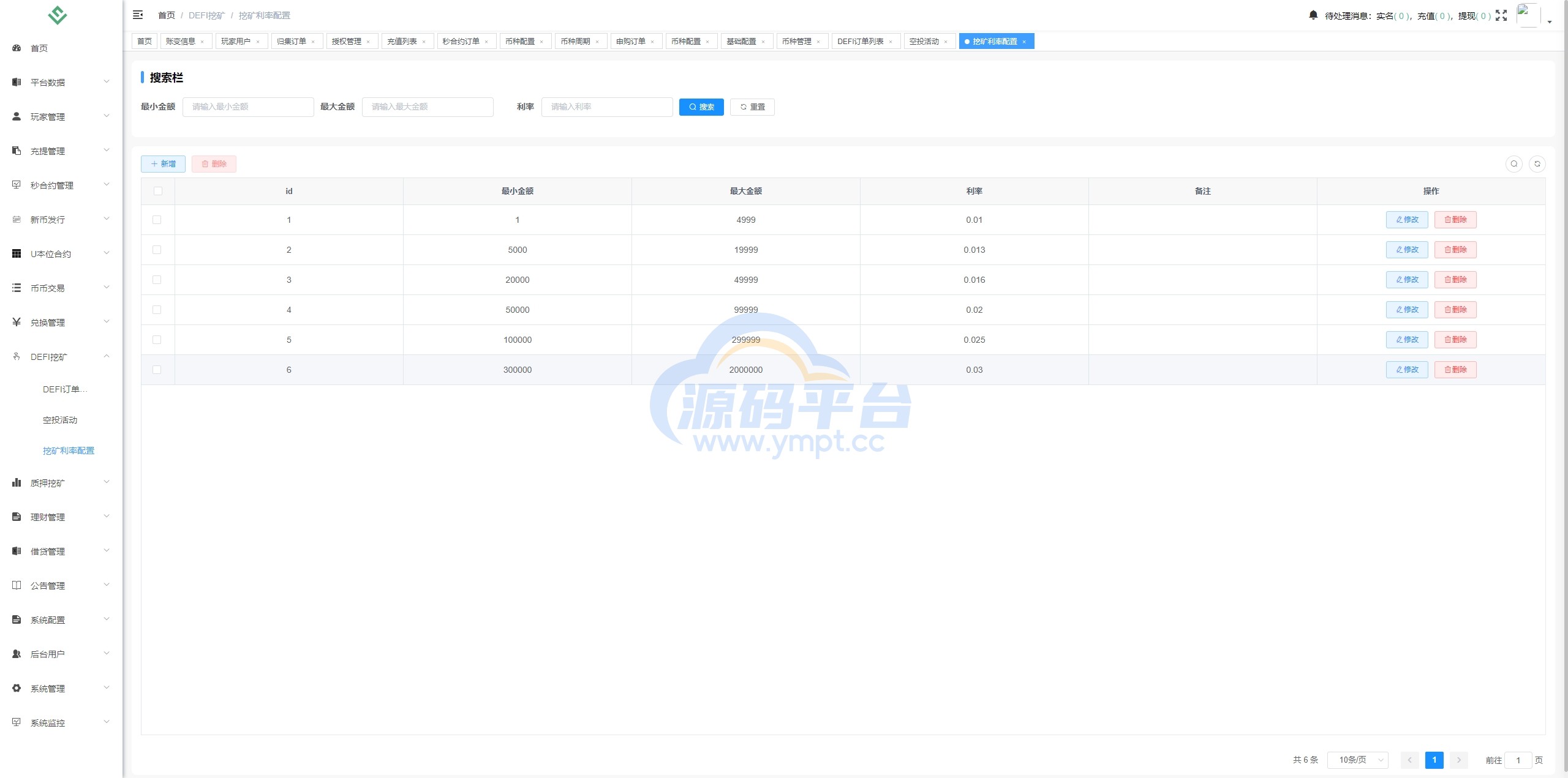Close the 归集订单 tab
The image size is (1568, 778).
[313, 42]
